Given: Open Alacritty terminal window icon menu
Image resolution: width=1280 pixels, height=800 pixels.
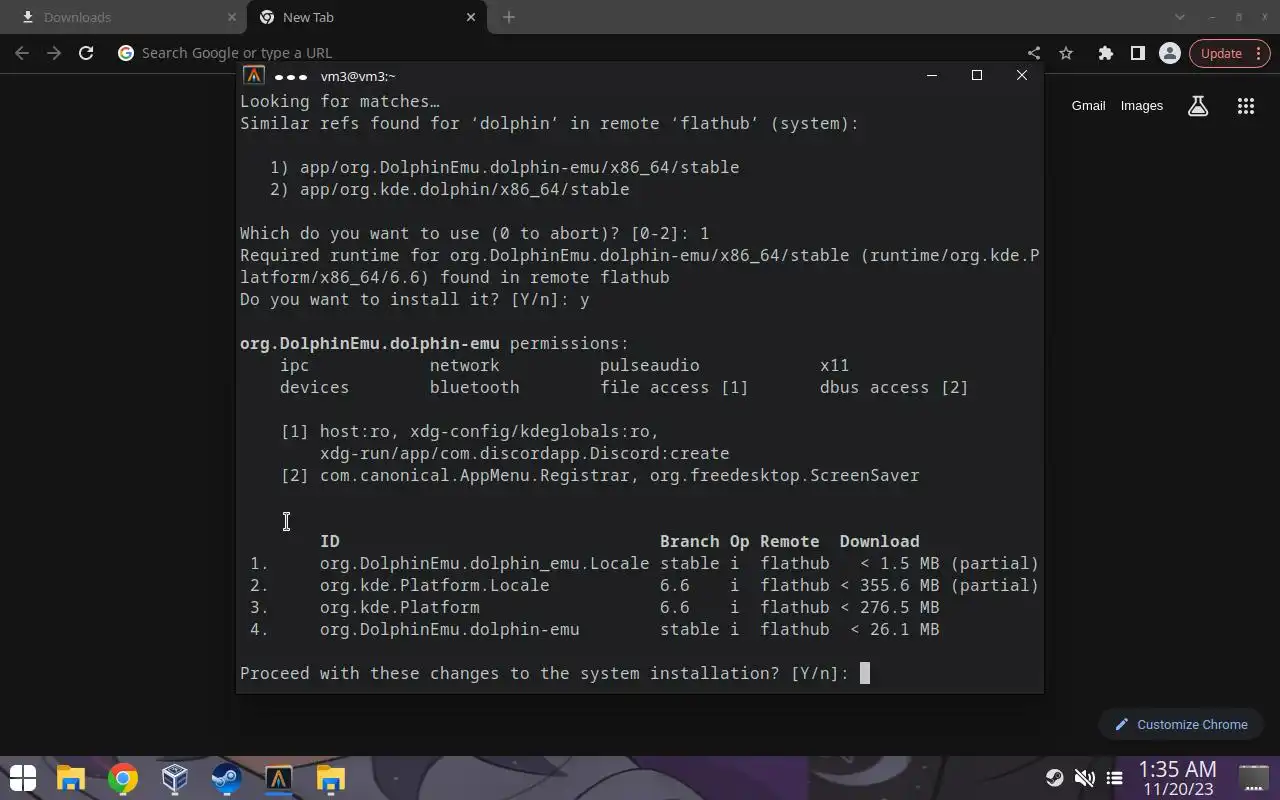Looking at the screenshot, I should pos(254,76).
